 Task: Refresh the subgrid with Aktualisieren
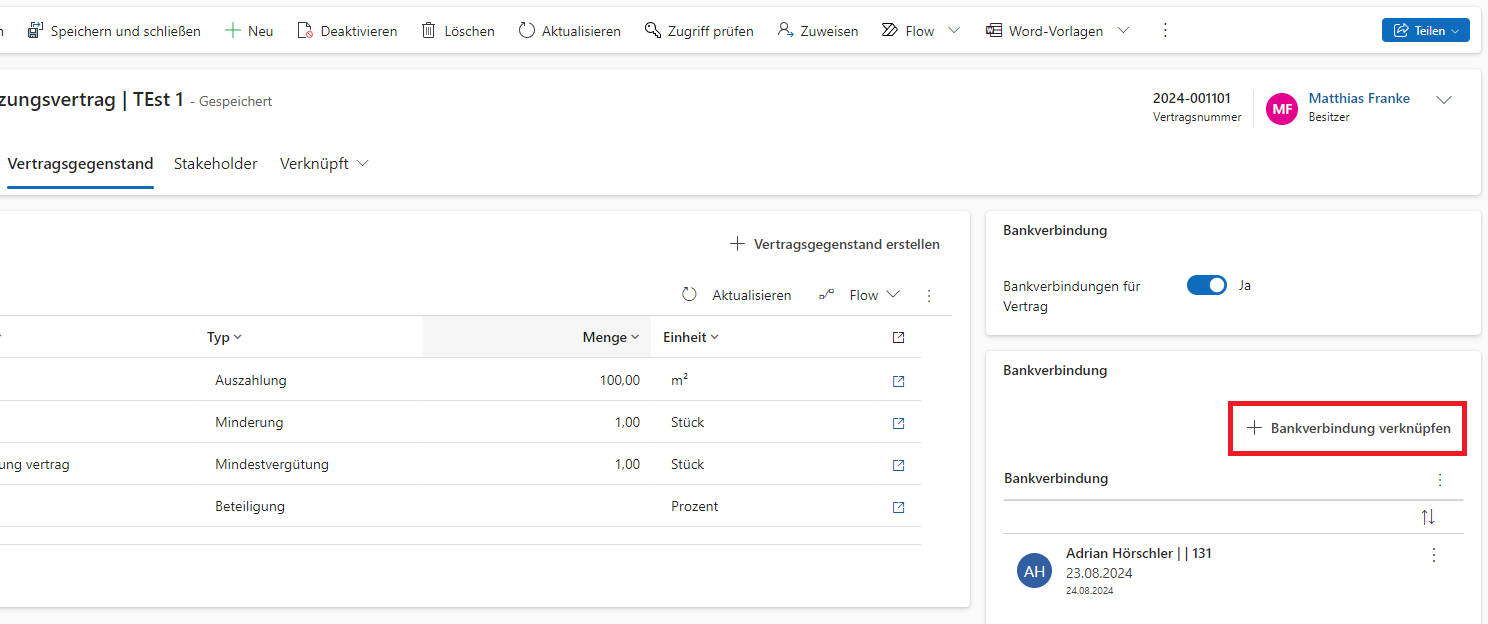pyautogui.click(x=737, y=295)
